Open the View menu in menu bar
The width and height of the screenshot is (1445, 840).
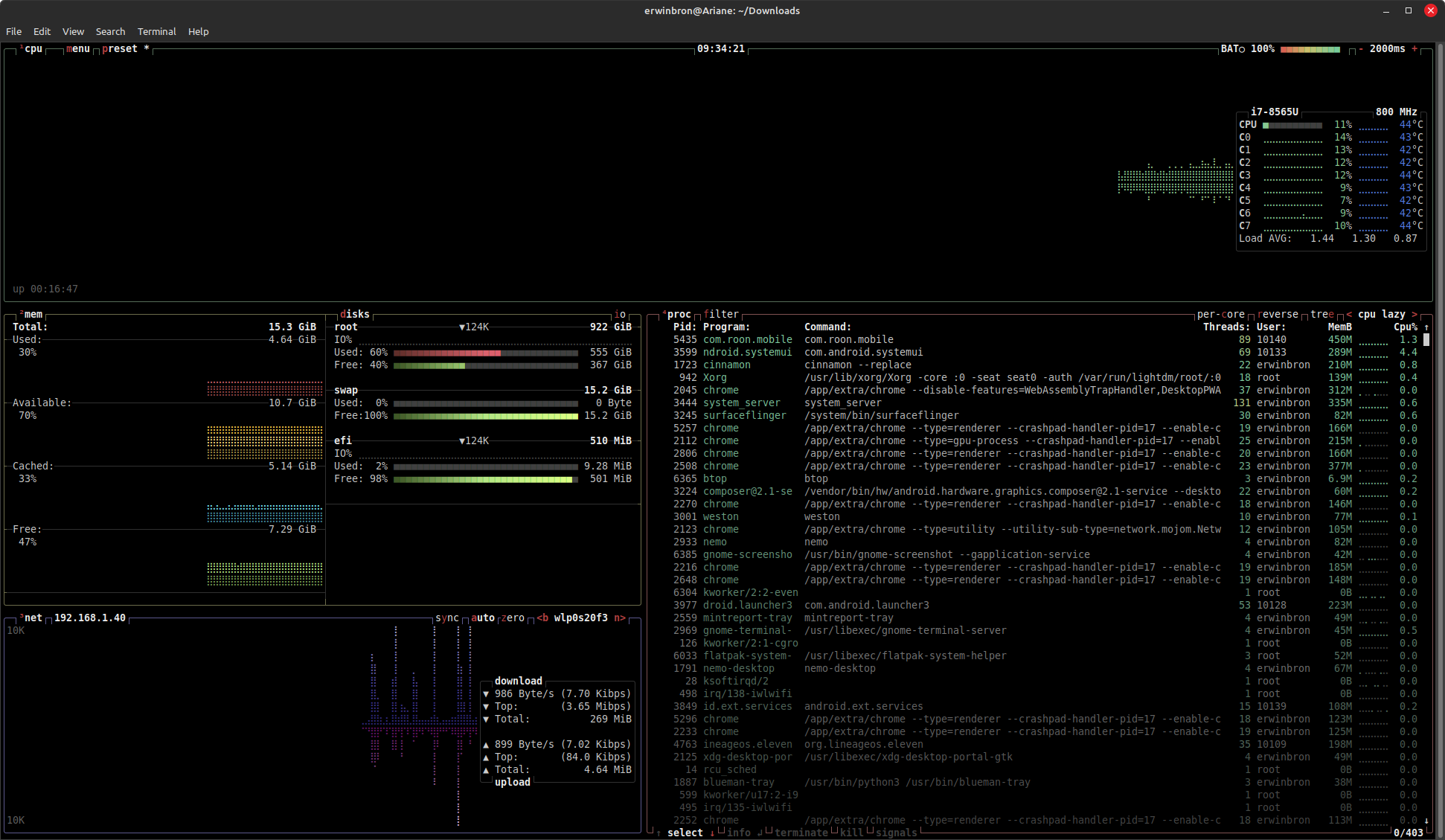73,31
